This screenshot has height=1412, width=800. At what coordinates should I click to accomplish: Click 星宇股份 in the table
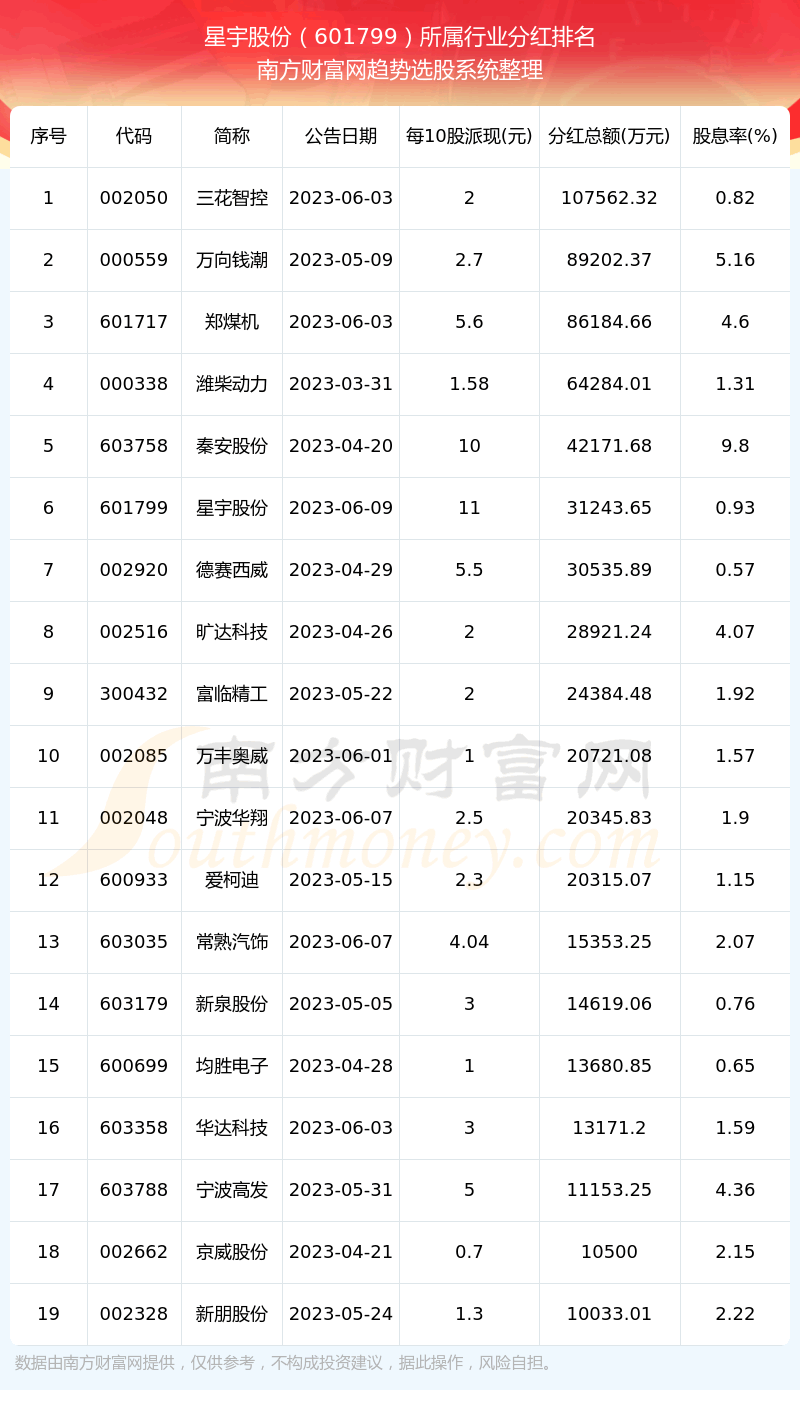(232, 508)
